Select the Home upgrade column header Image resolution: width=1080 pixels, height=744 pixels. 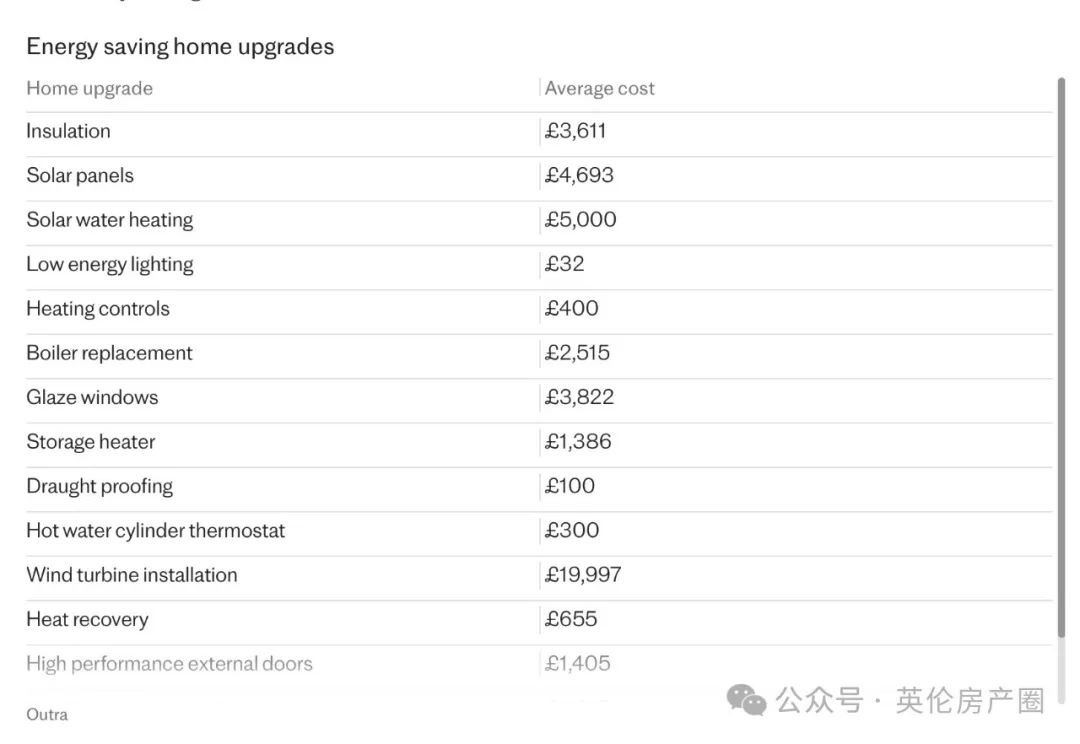coord(90,88)
